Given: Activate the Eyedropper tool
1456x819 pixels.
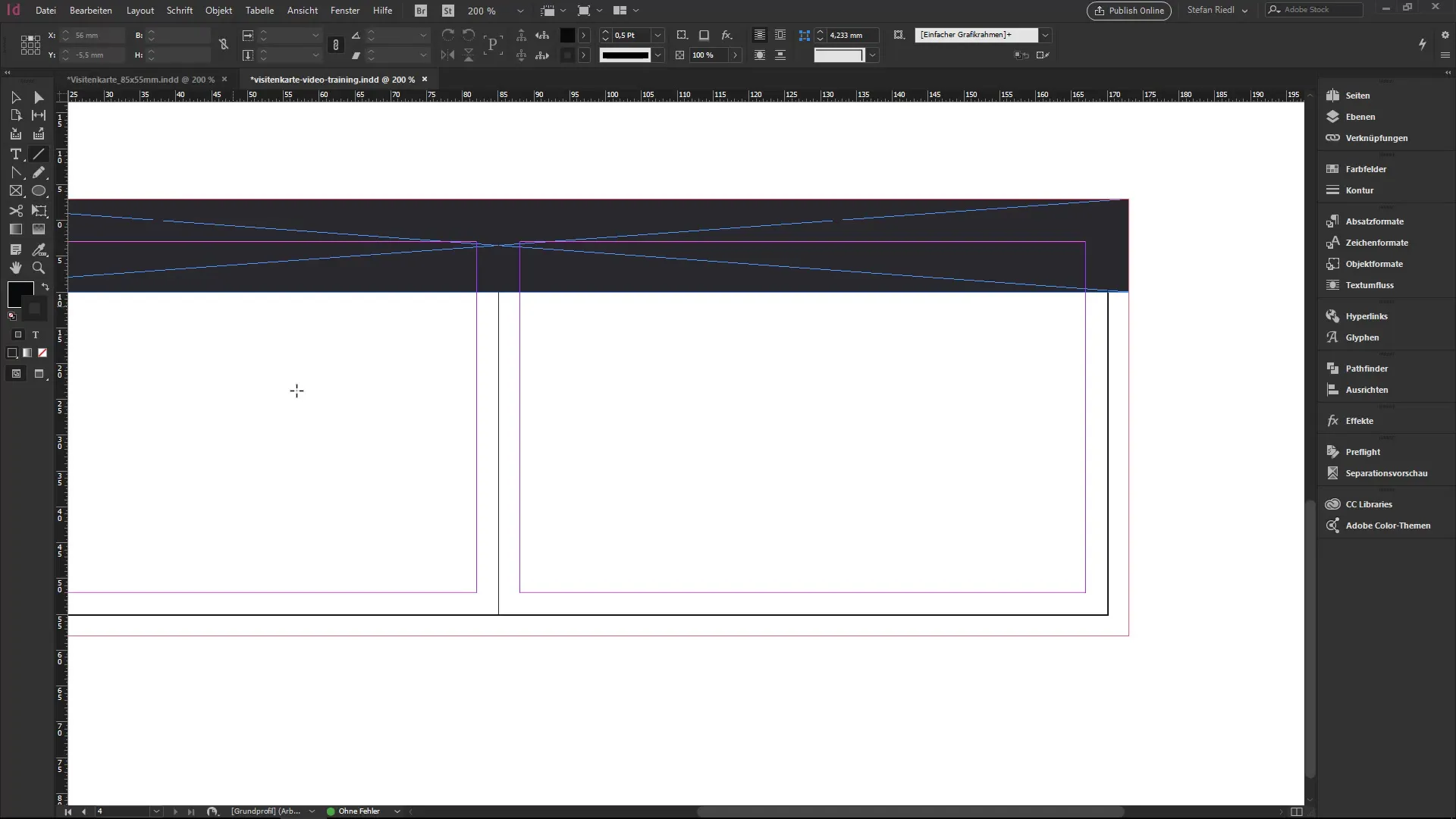Looking at the screenshot, I should click(39, 249).
